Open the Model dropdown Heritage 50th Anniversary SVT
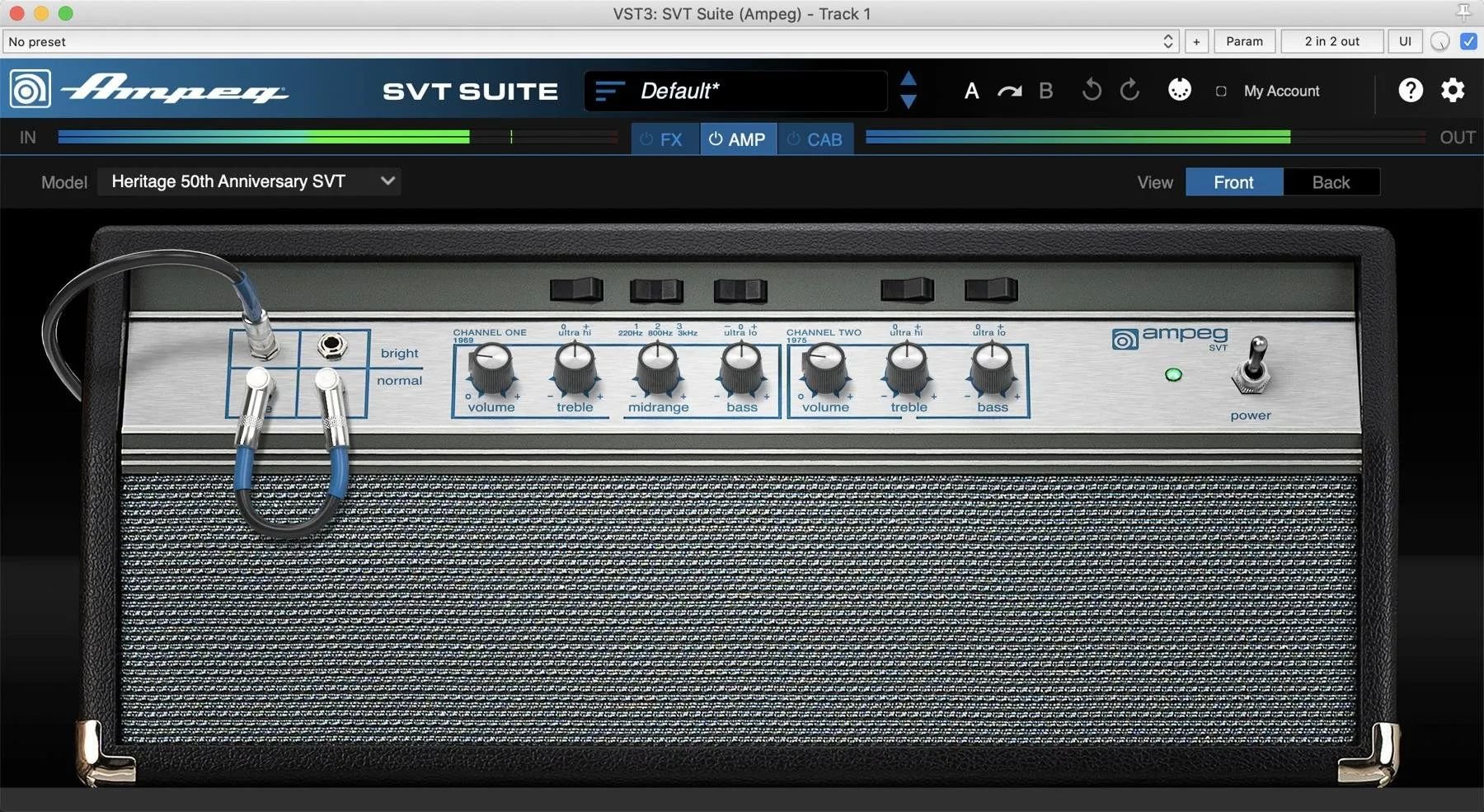The width and height of the screenshot is (1484, 812). 250,181
